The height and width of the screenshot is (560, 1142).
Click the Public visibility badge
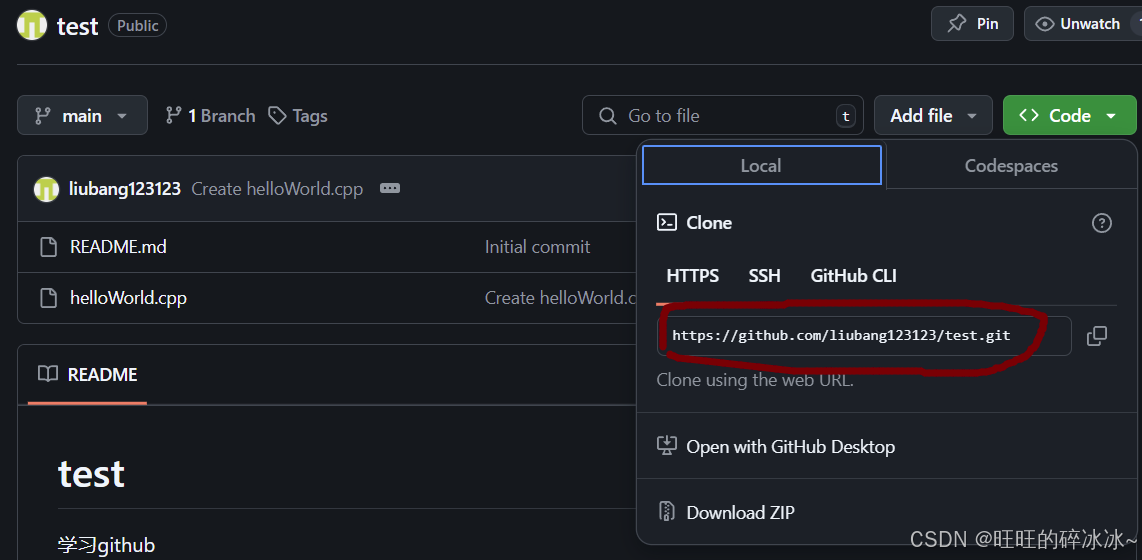coord(138,25)
